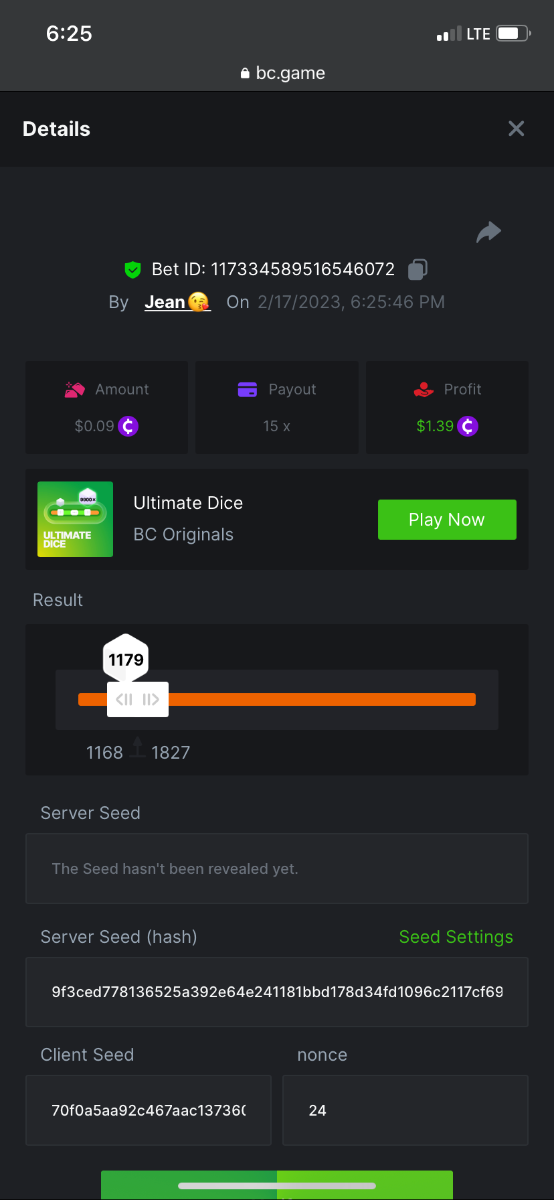Click the purple Payout card icon
The image size is (554, 1200).
click(247, 389)
